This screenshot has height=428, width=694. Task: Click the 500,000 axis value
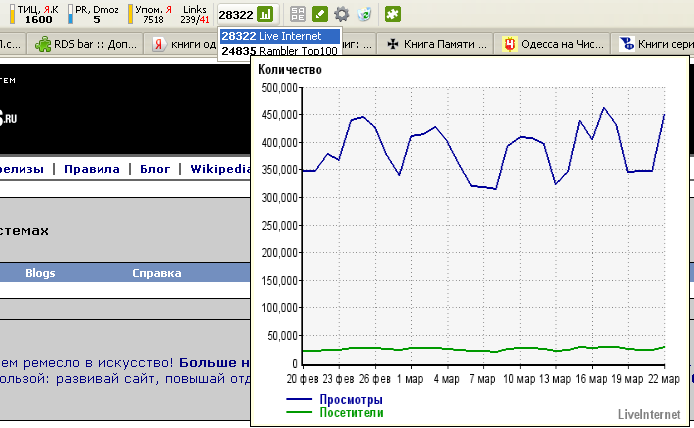point(280,88)
